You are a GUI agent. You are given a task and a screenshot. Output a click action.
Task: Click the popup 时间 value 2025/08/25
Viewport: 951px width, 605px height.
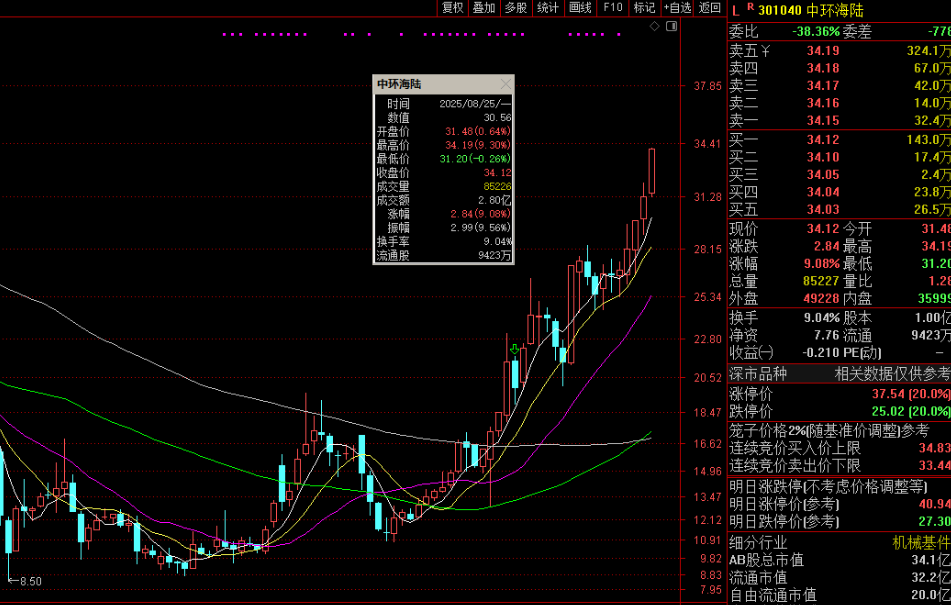[475, 104]
